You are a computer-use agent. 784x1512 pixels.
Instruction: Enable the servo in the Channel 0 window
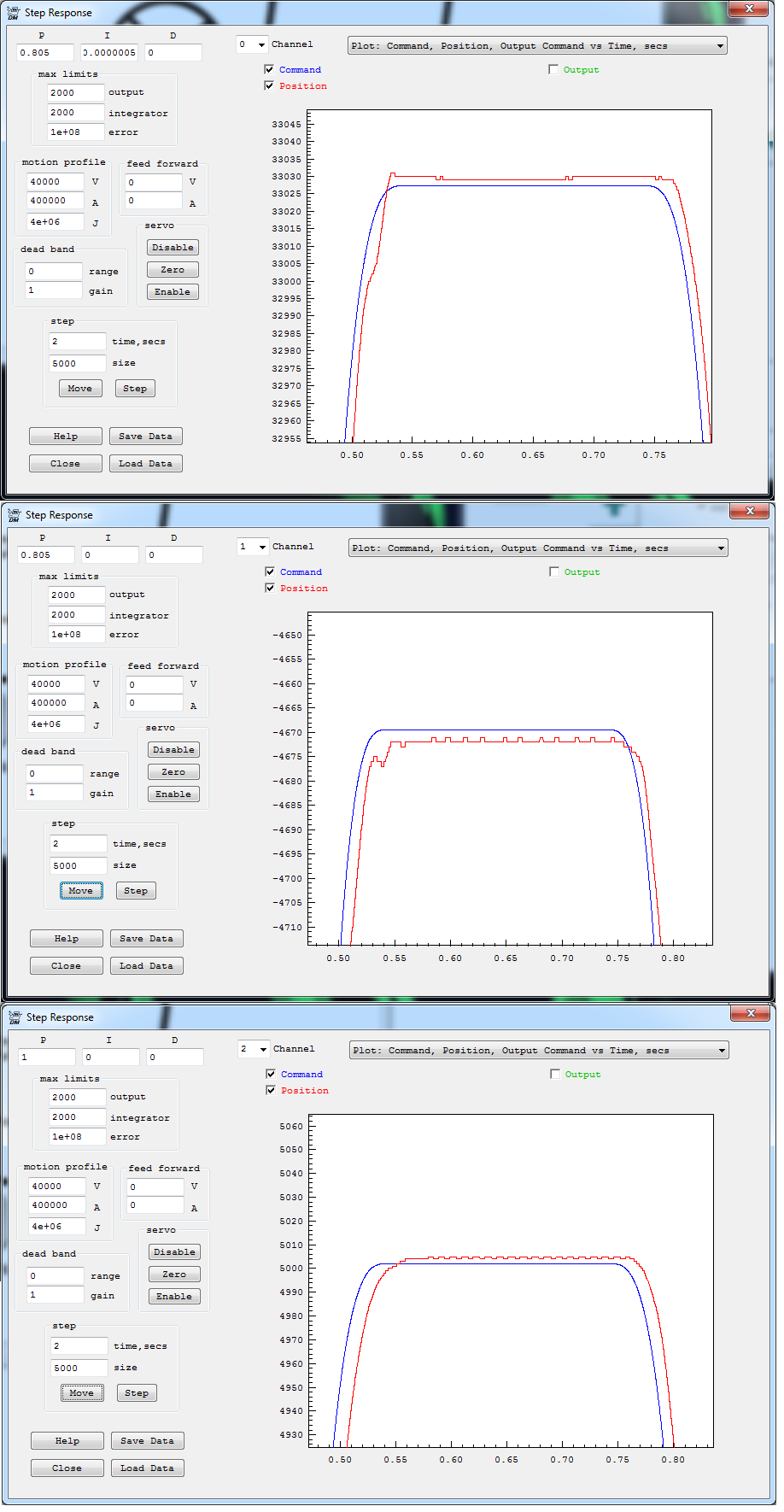(173, 292)
